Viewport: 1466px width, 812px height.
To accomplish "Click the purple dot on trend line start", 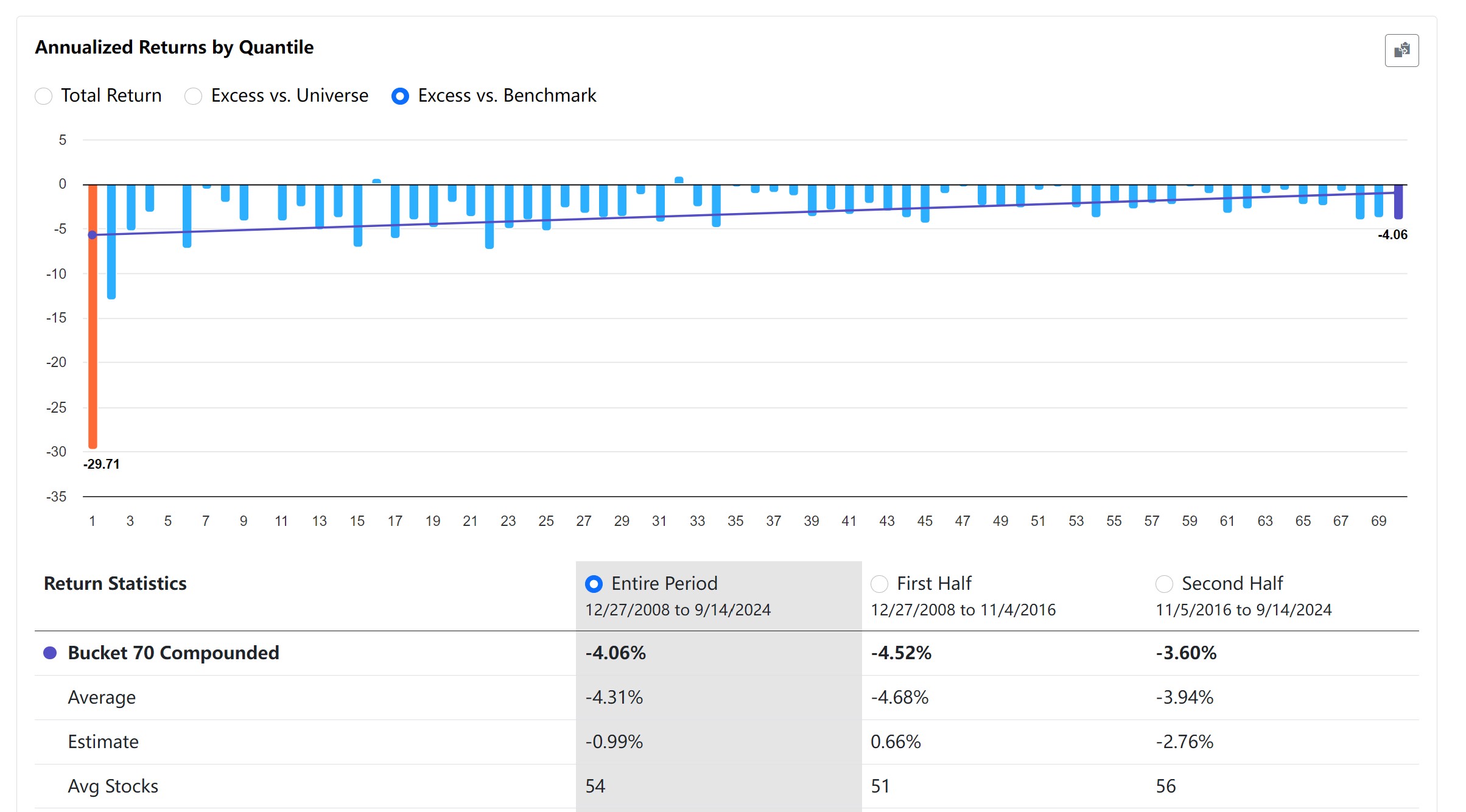I will 93,235.
